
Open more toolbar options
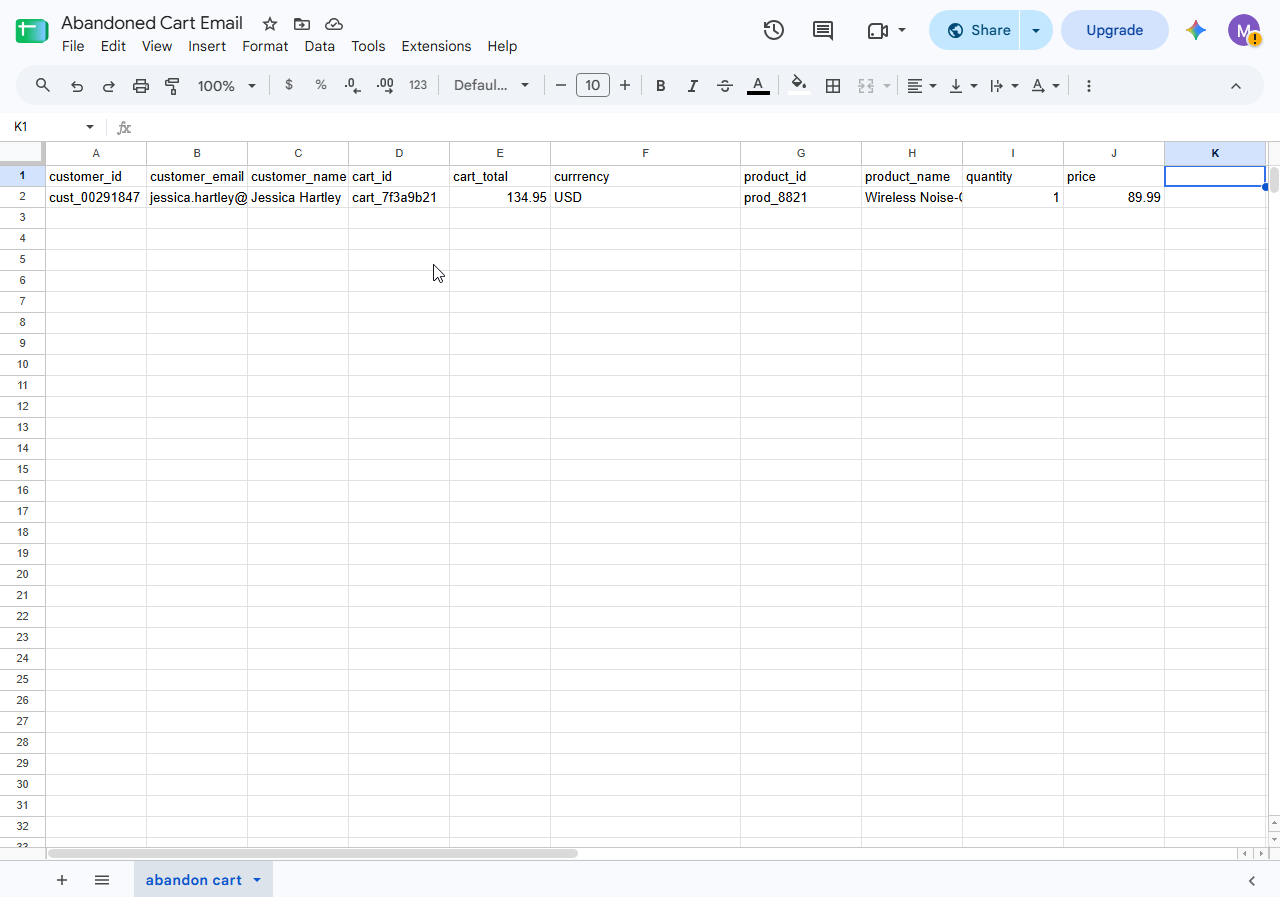pos(1089,86)
